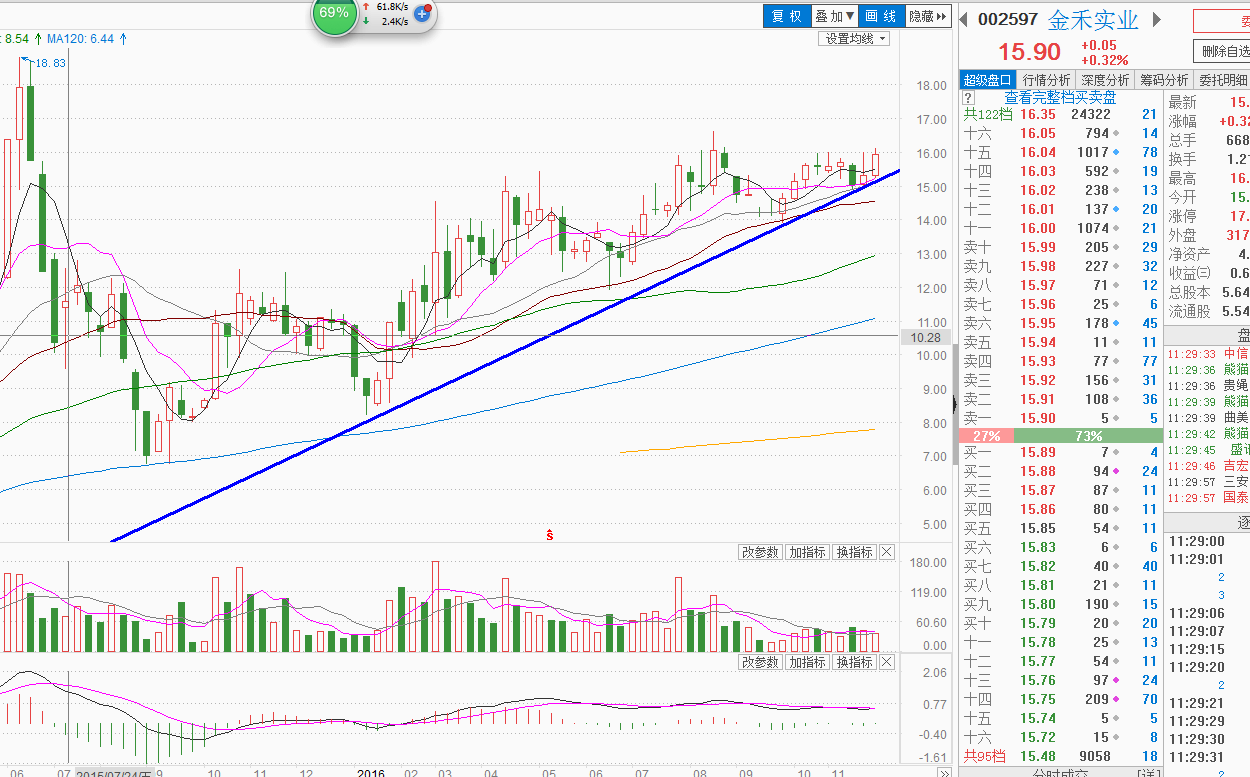Expand the 设置均线 moving average dropdown
Screen dimensions: 1250x777
[x=855, y=39]
